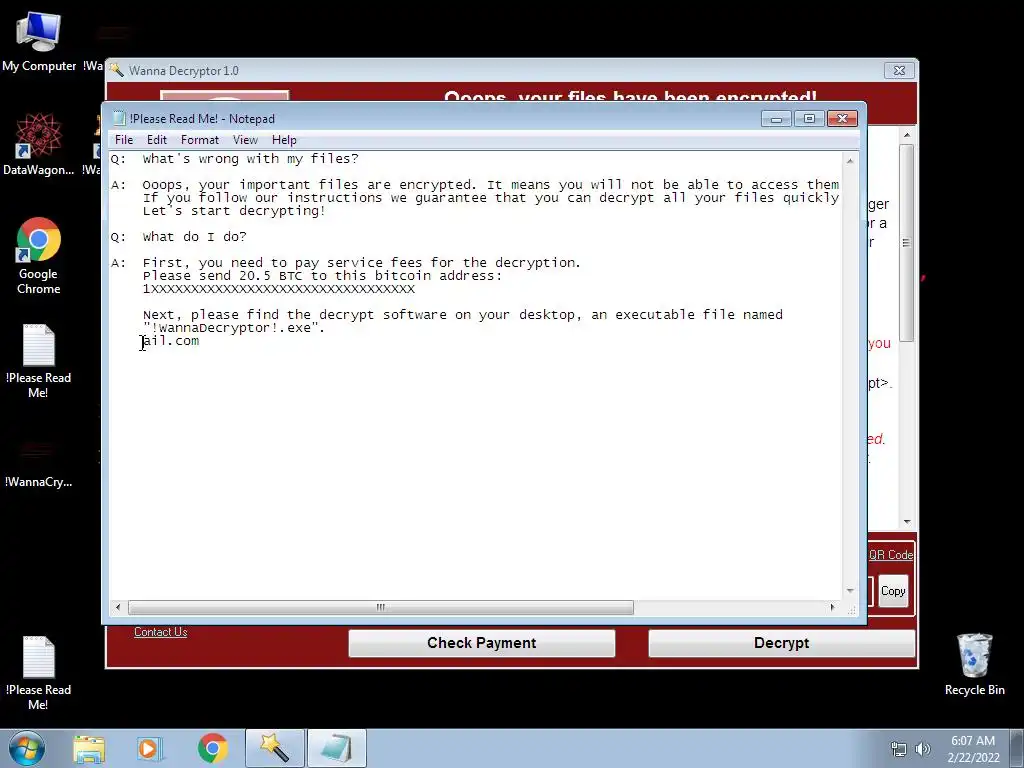Open the Notepad Format menu
This screenshot has height=768, width=1024.
tap(200, 140)
